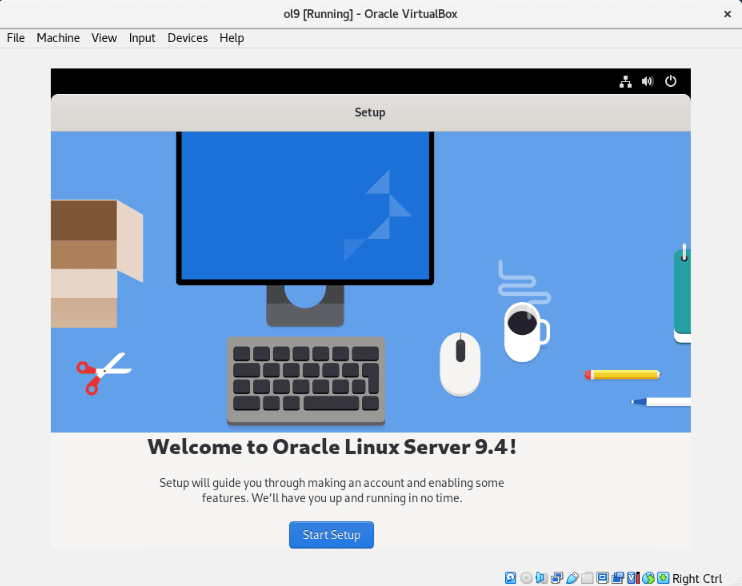Click the keyboard capture indicator
This screenshot has width=742, height=586.
663,578
